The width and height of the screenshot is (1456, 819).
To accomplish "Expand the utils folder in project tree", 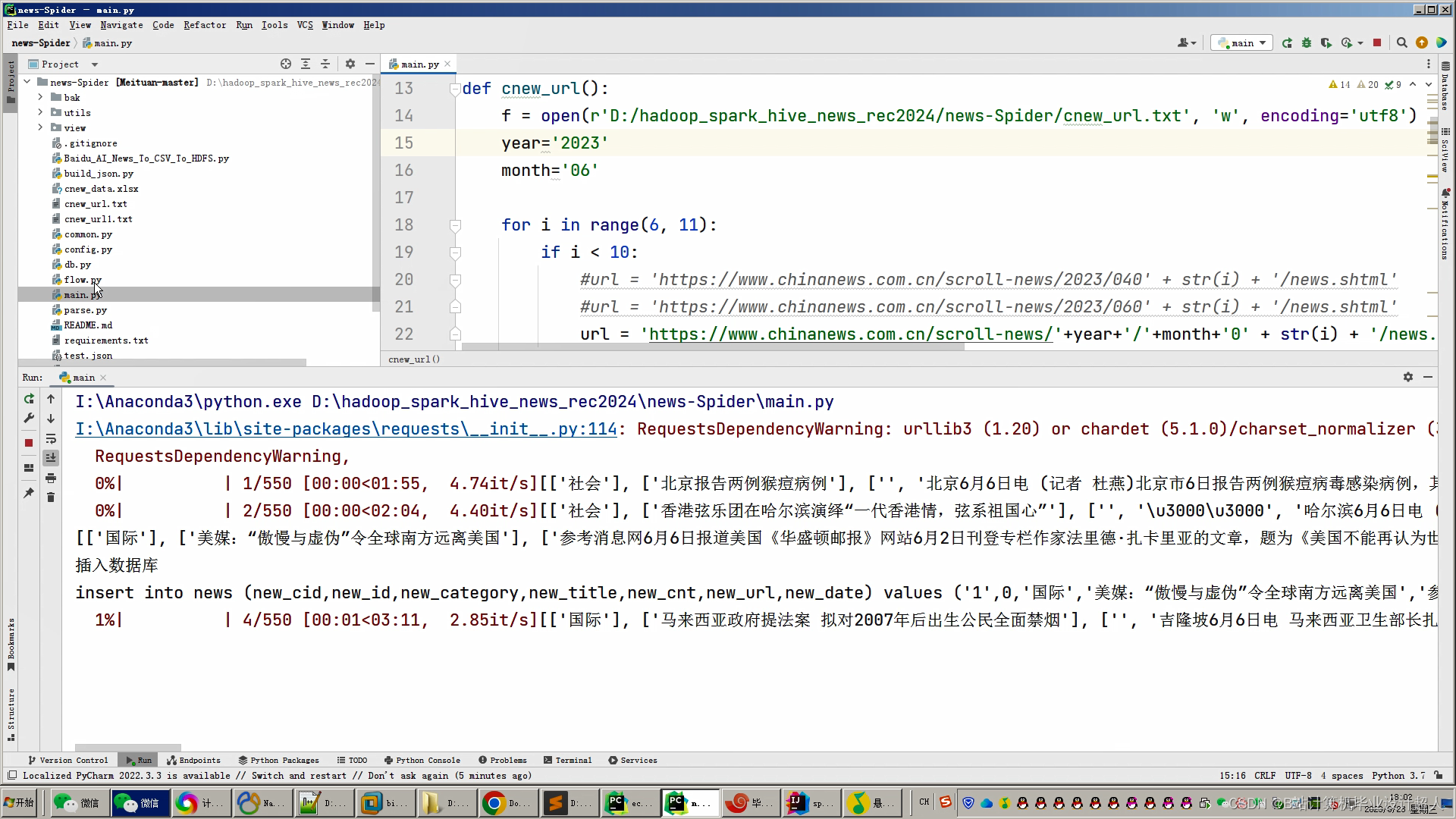I will 40,113.
